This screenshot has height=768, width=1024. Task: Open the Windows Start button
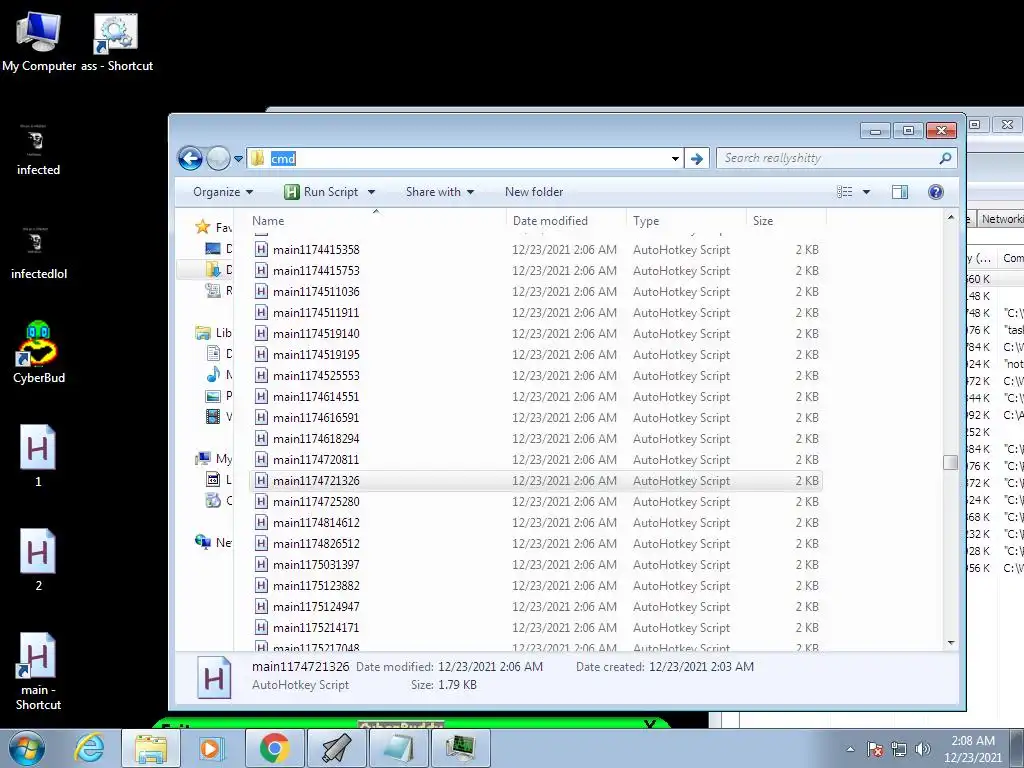coord(27,748)
